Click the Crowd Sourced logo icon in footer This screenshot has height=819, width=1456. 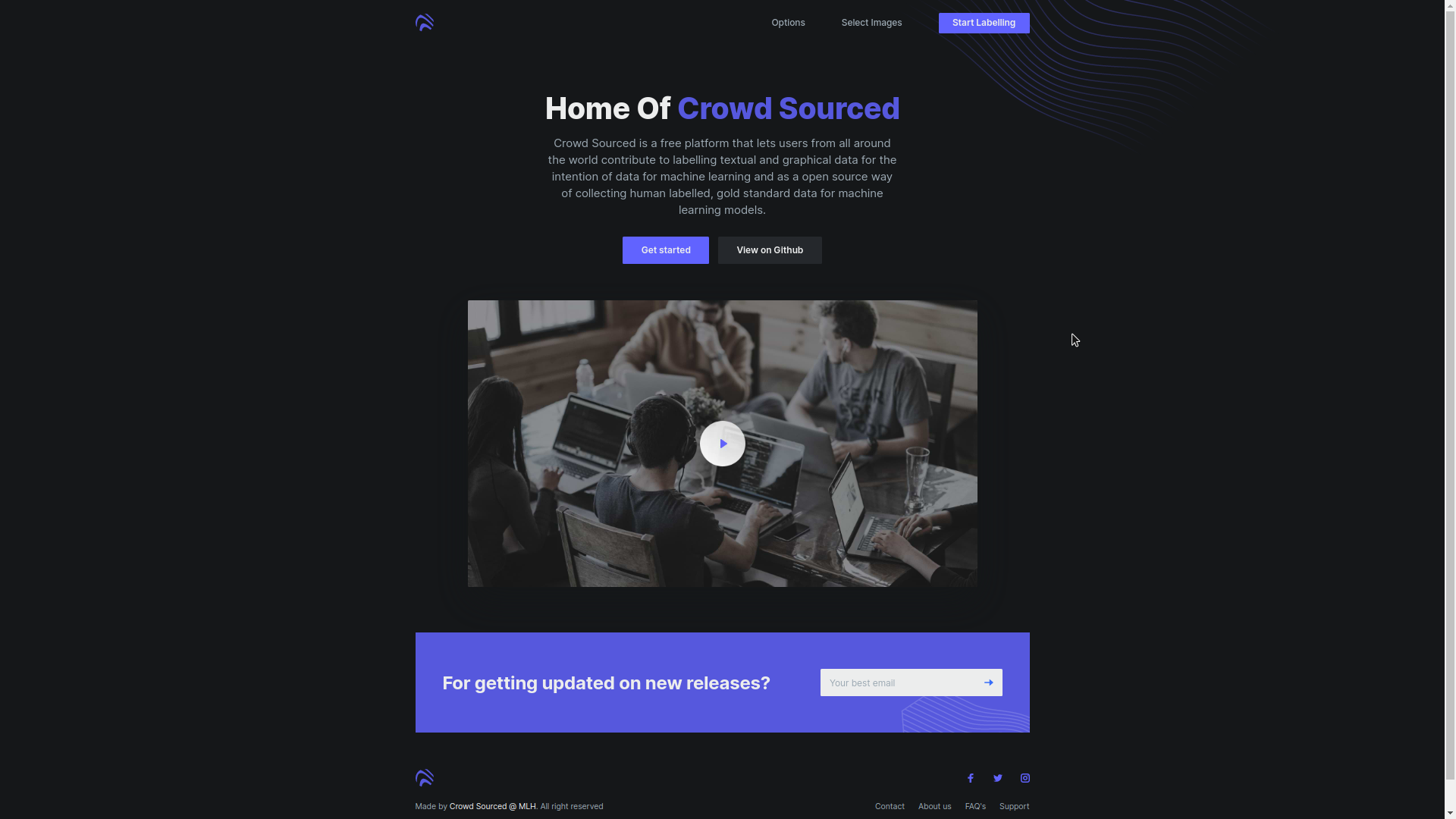click(x=424, y=778)
